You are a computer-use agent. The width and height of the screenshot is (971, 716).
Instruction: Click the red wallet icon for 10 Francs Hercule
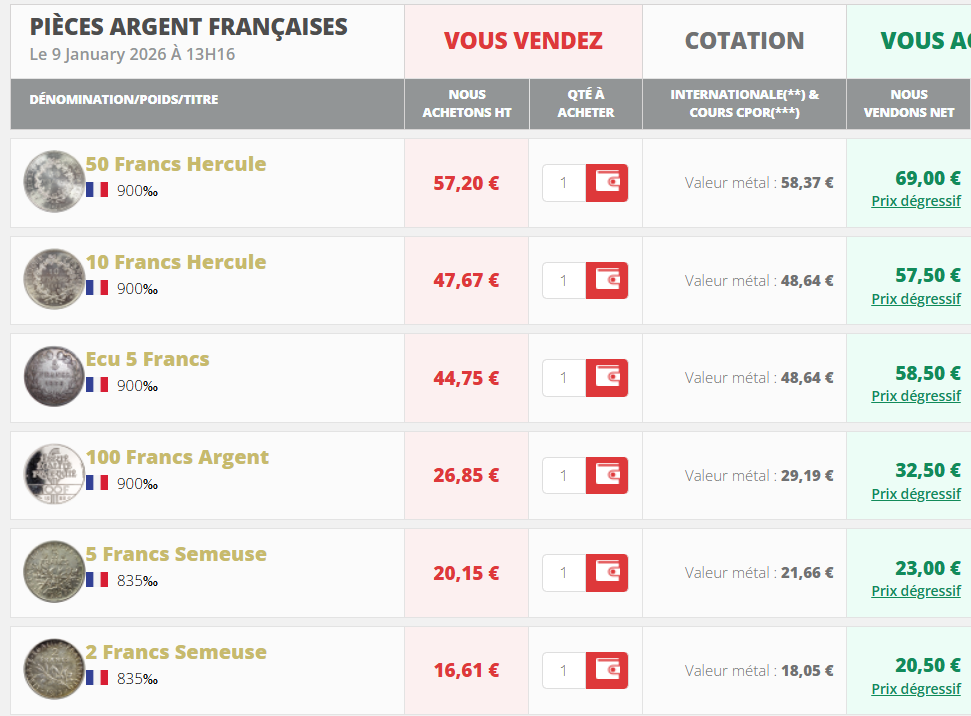(x=606, y=280)
